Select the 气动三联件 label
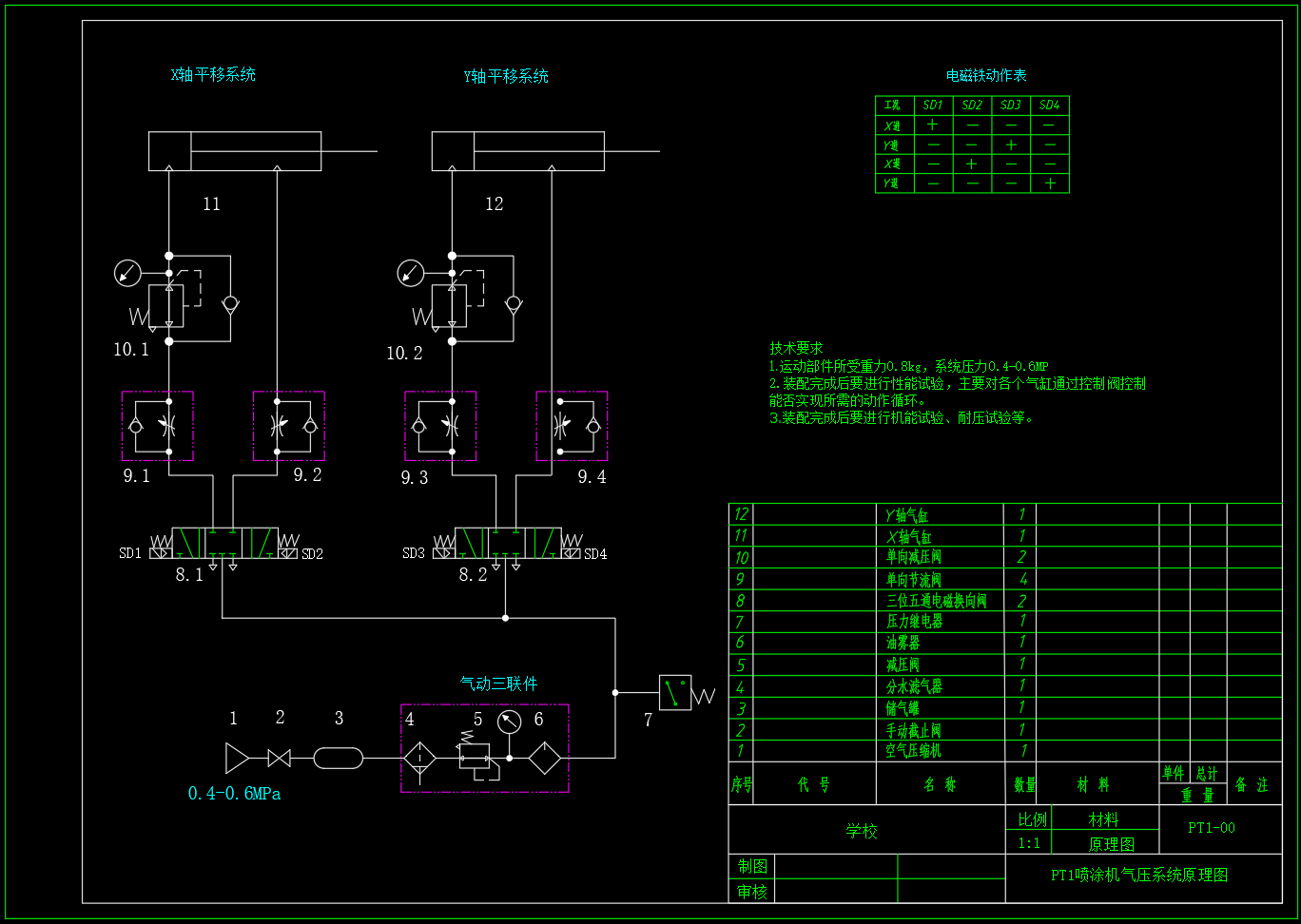This screenshot has height=924, width=1301. tap(498, 683)
